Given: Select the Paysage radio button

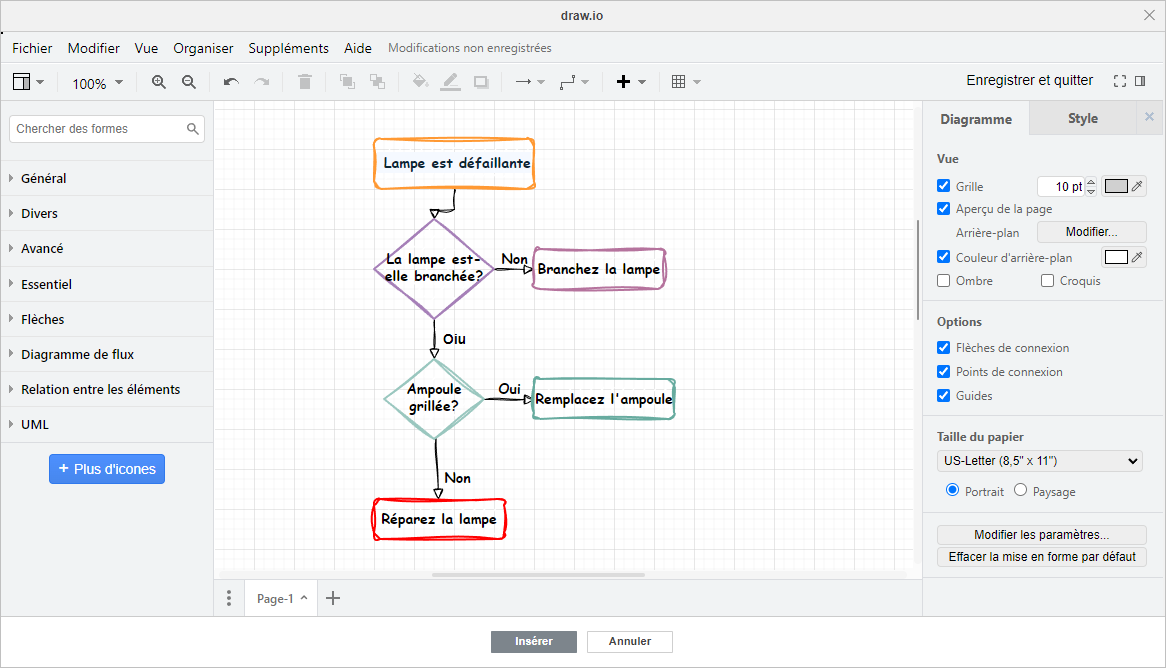Looking at the screenshot, I should point(1022,490).
